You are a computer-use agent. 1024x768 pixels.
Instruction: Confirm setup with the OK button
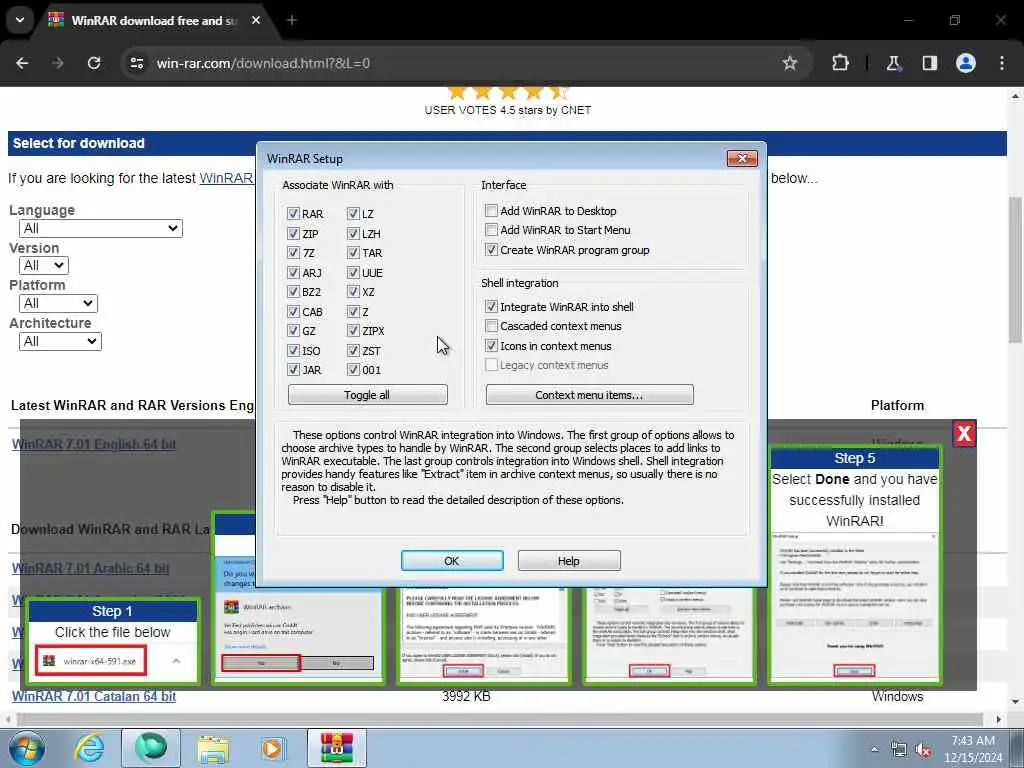pos(452,560)
